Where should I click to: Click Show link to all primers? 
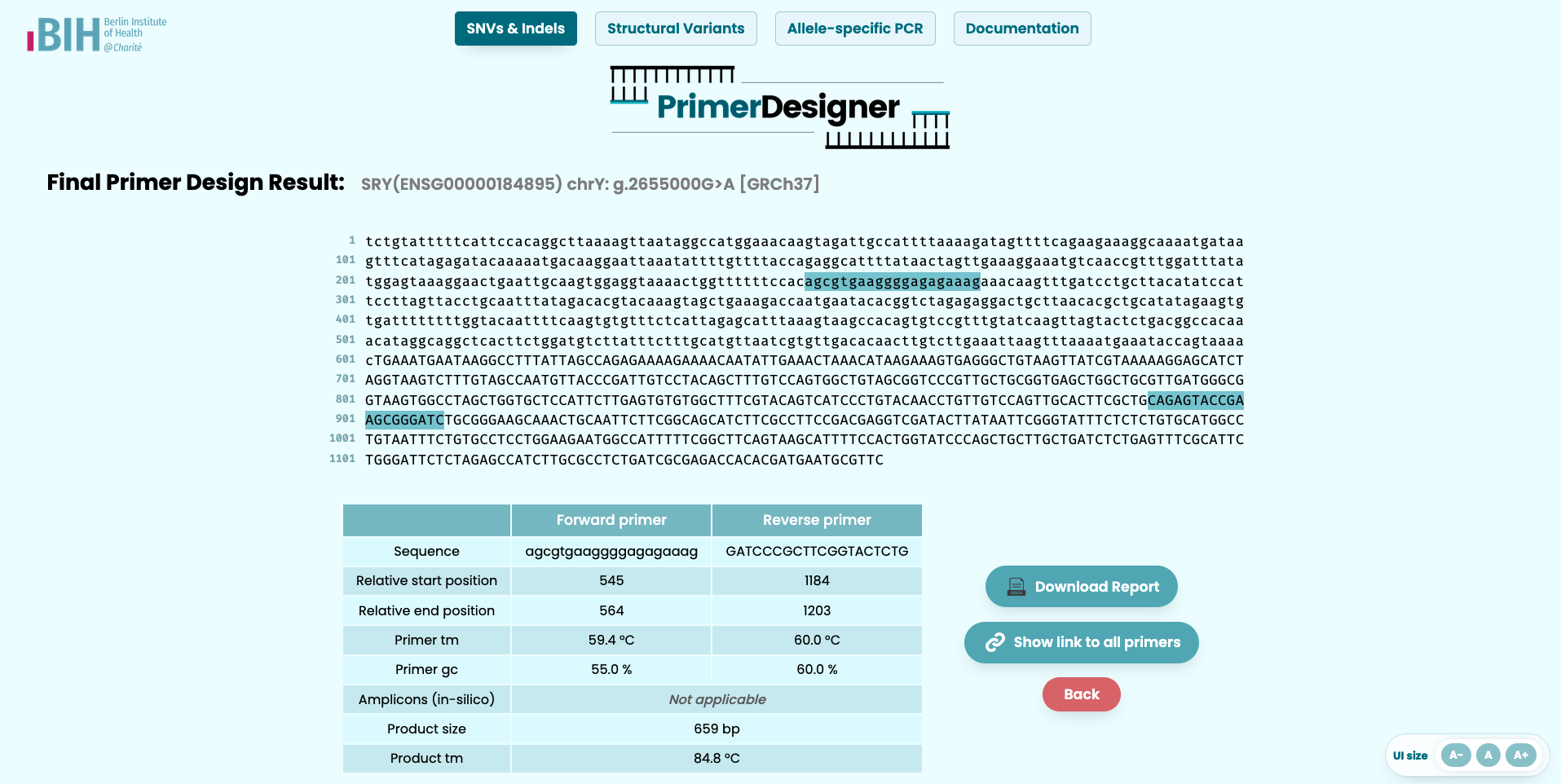[x=1082, y=642]
